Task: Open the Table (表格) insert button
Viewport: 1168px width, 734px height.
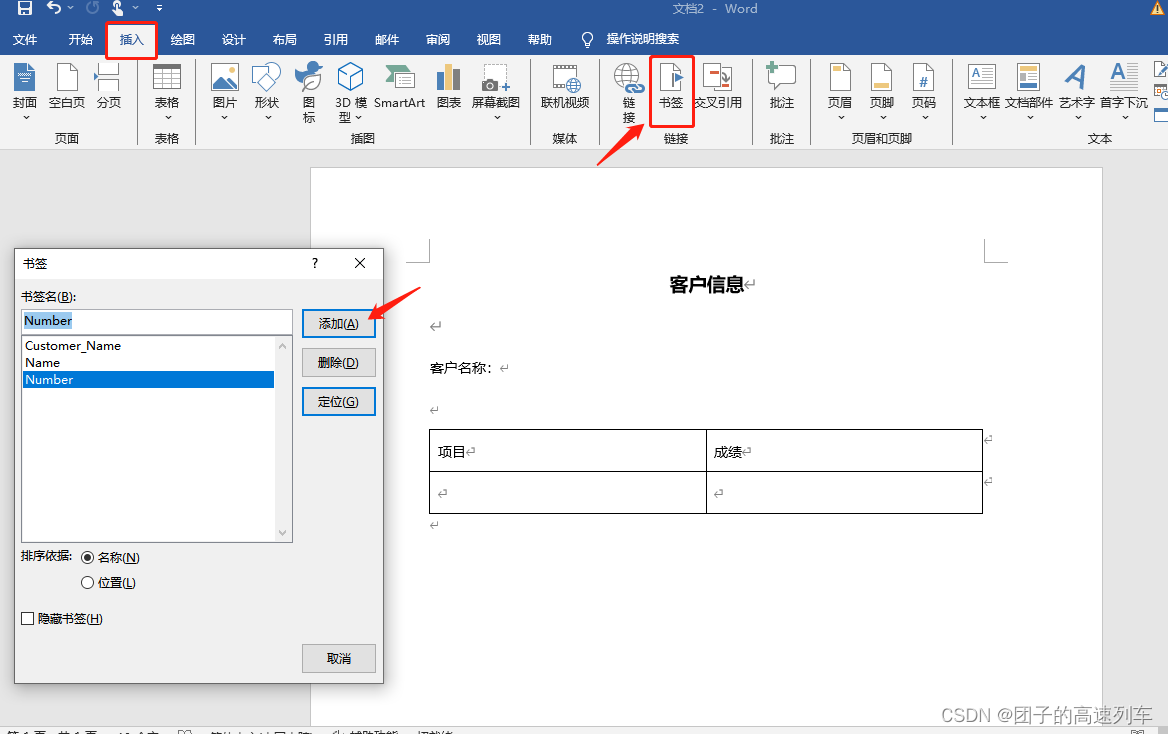Action: [x=166, y=92]
